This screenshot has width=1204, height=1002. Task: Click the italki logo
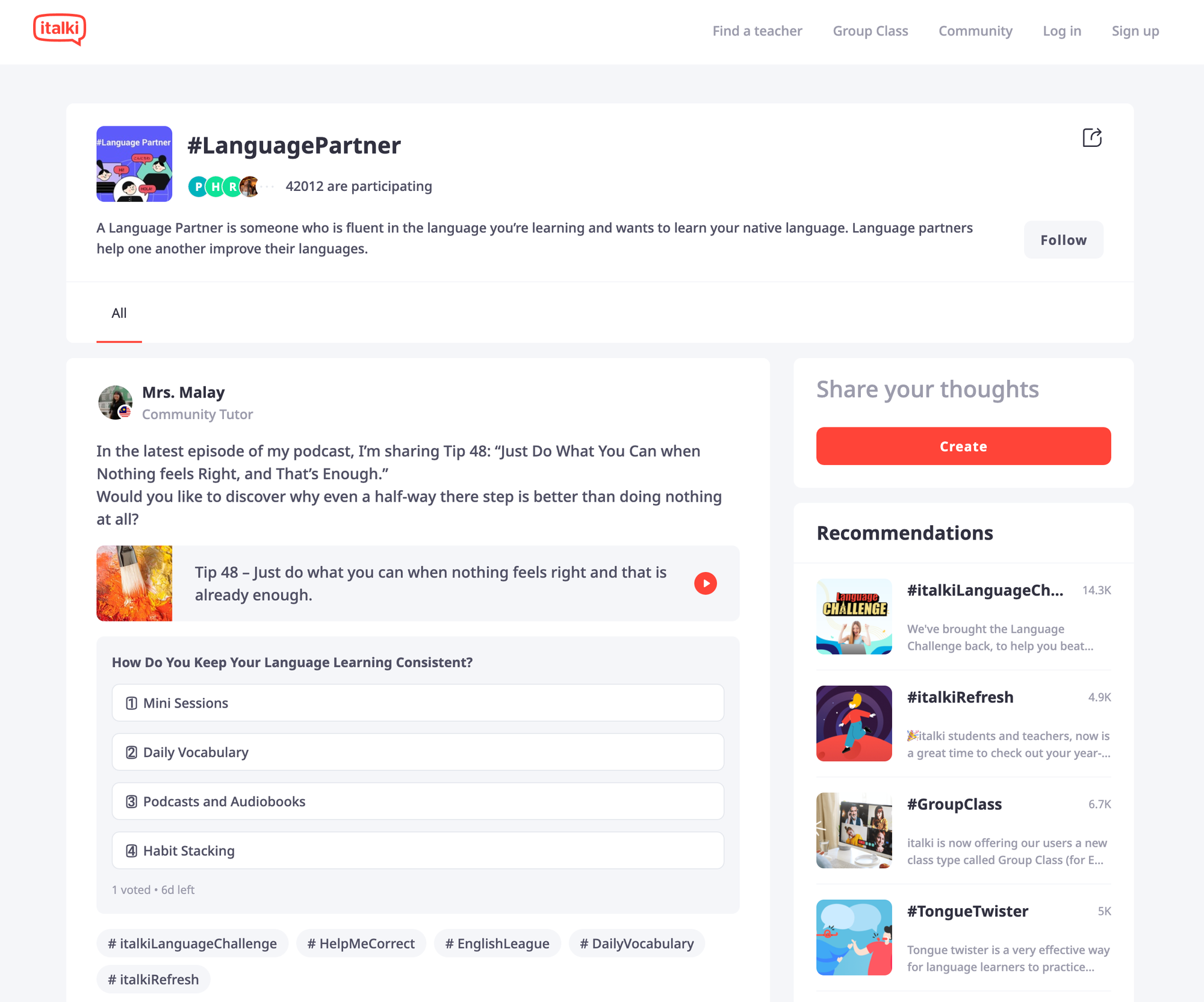coord(60,28)
